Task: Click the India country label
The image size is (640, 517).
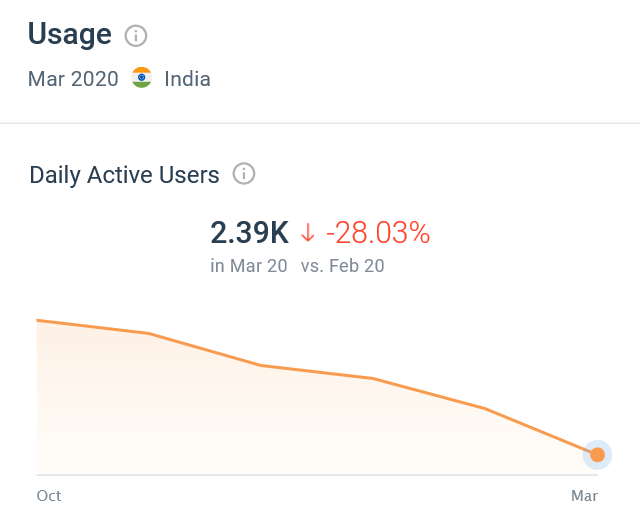Action: (x=187, y=79)
